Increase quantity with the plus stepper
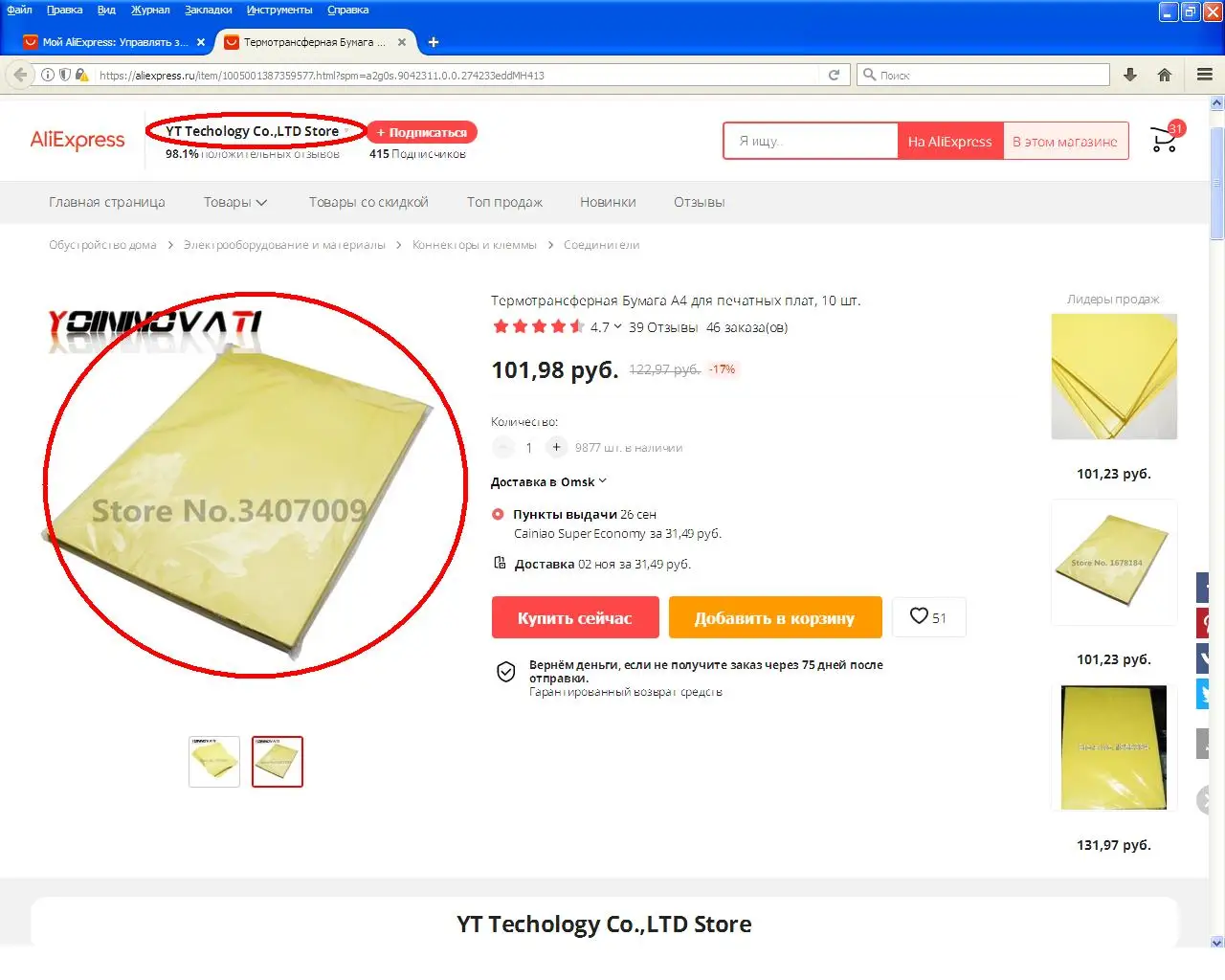 pos(556,447)
